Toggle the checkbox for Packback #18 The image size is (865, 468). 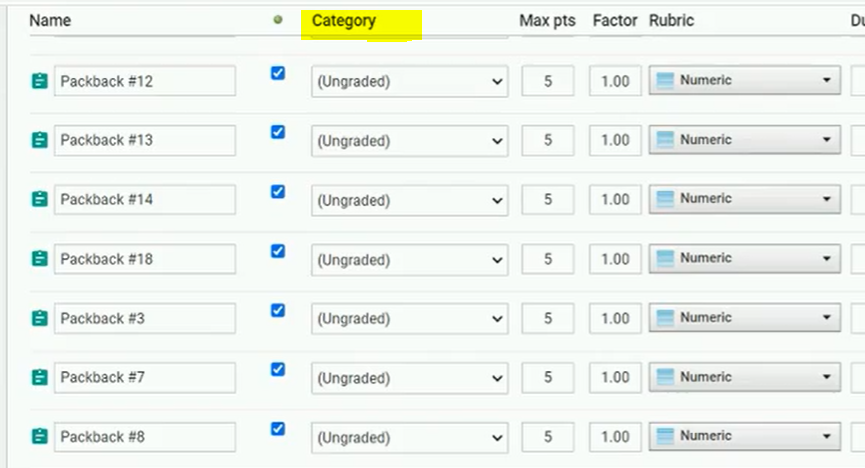pos(278,251)
